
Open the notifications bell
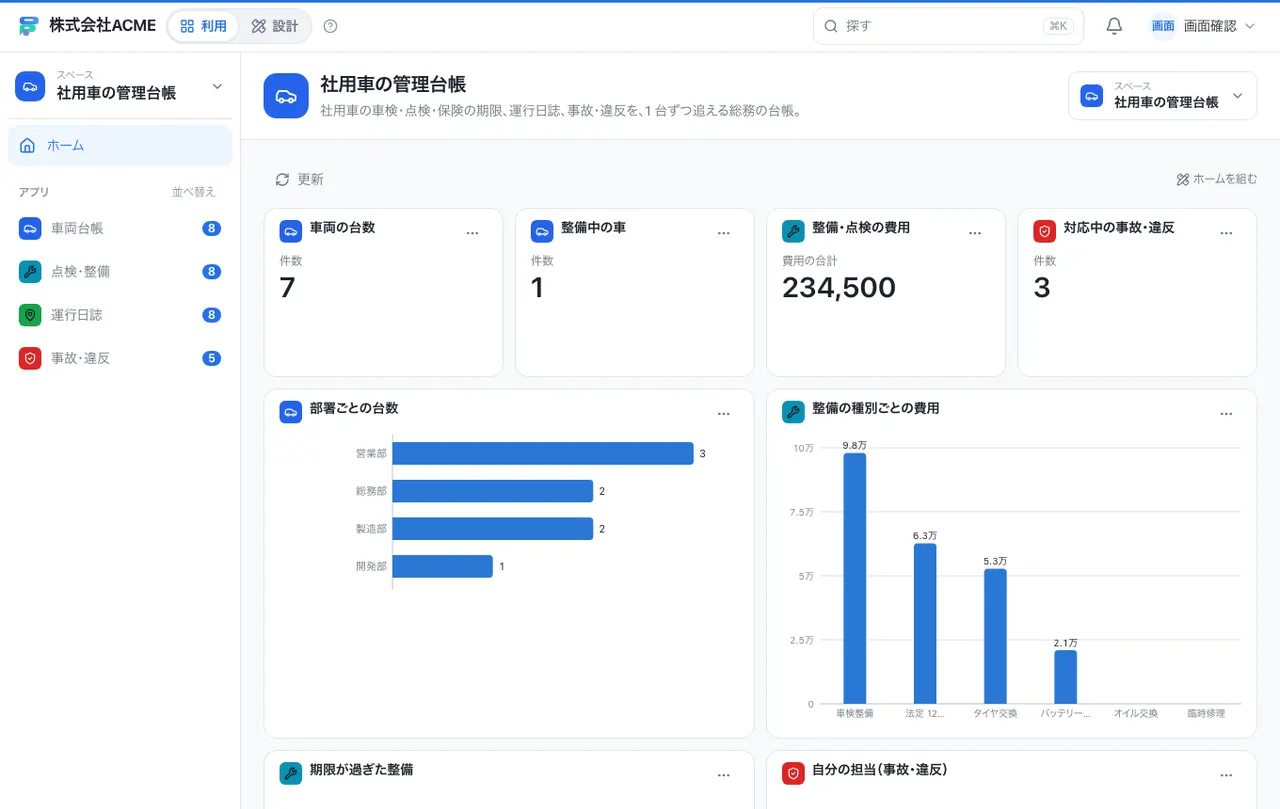pos(1114,26)
